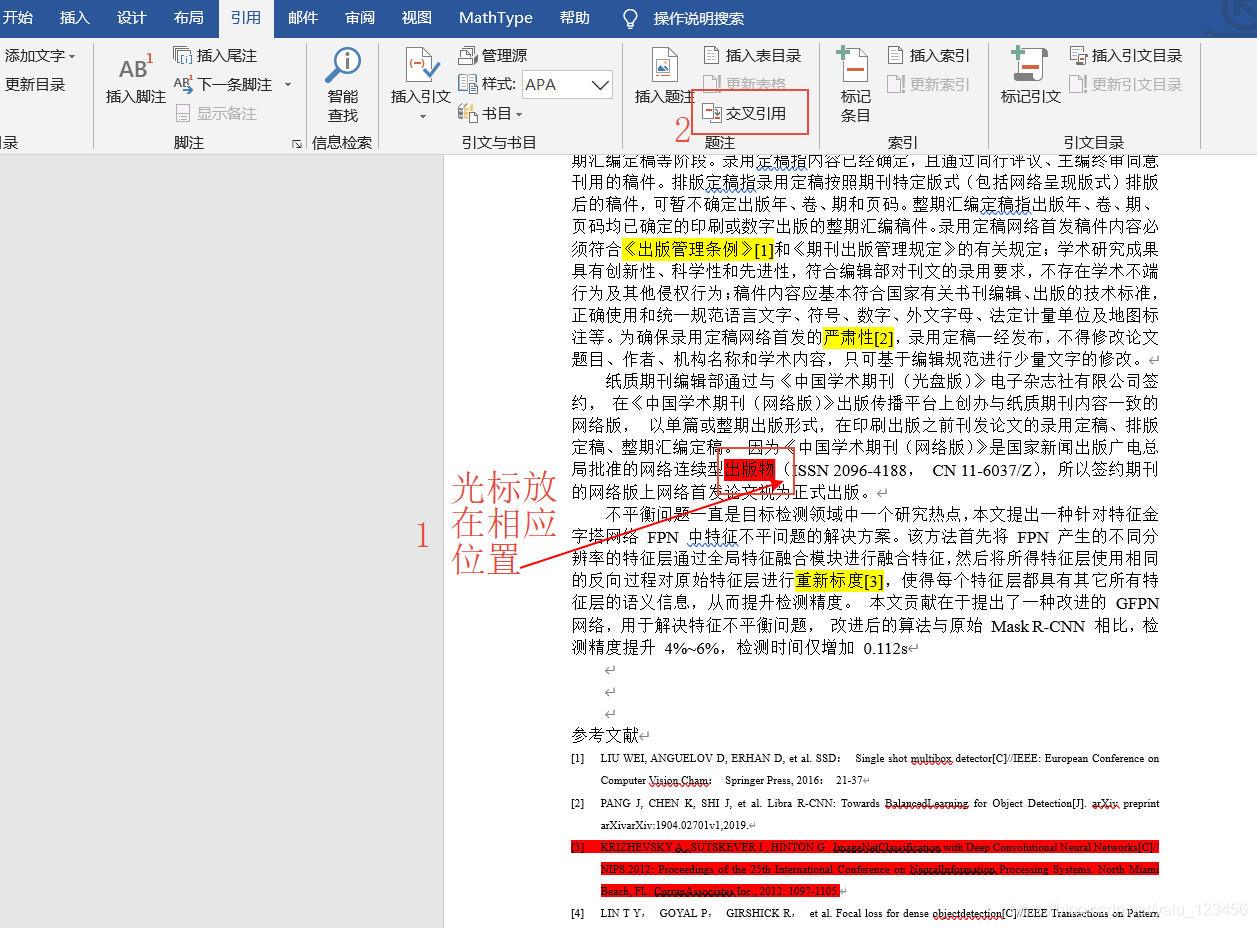Image resolution: width=1257 pixels, height=928 pixels.
Task: Open the 视图 tab
Action: pos(417,18)
